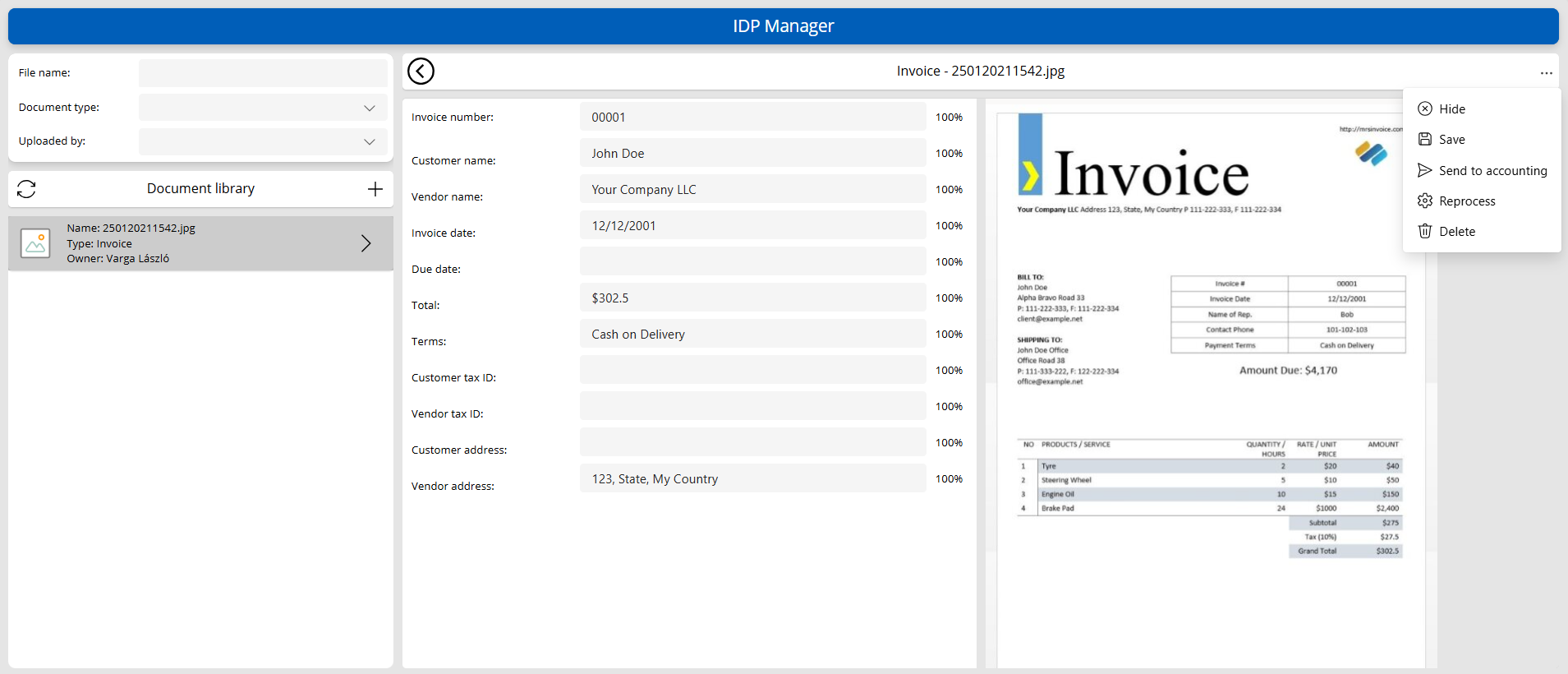The image size is (1568, 674).
Task: Select Send to accounting menu option
Action: coord(1492,171)
